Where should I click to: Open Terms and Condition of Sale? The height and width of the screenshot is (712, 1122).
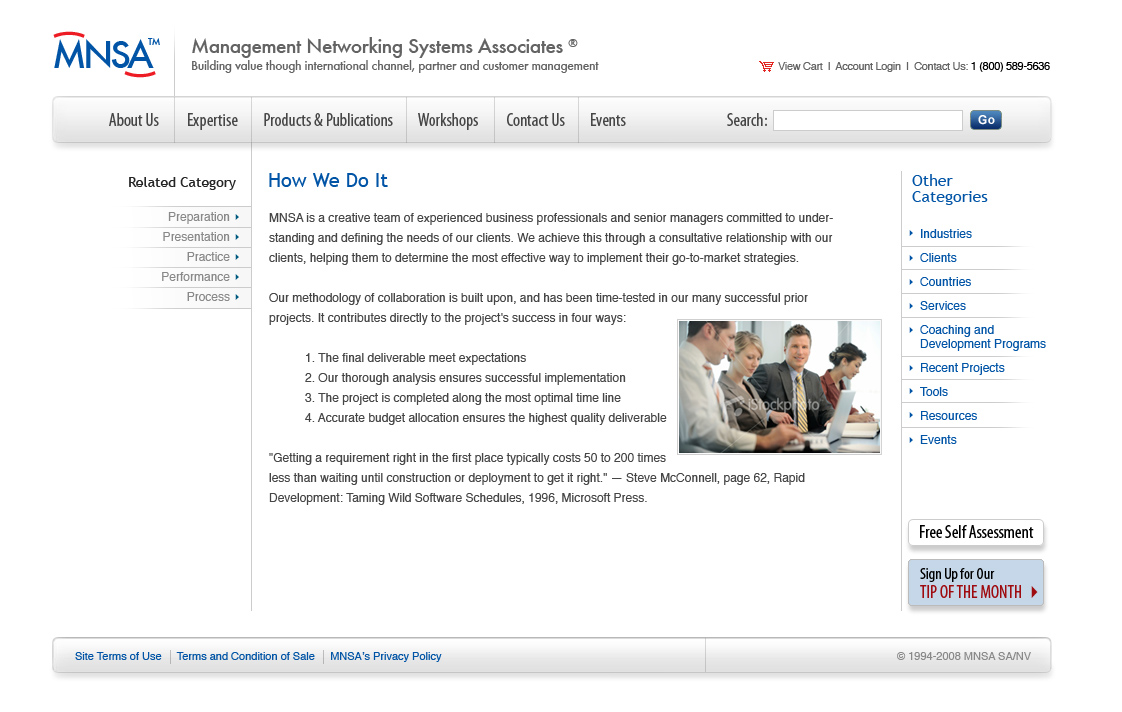245,656
